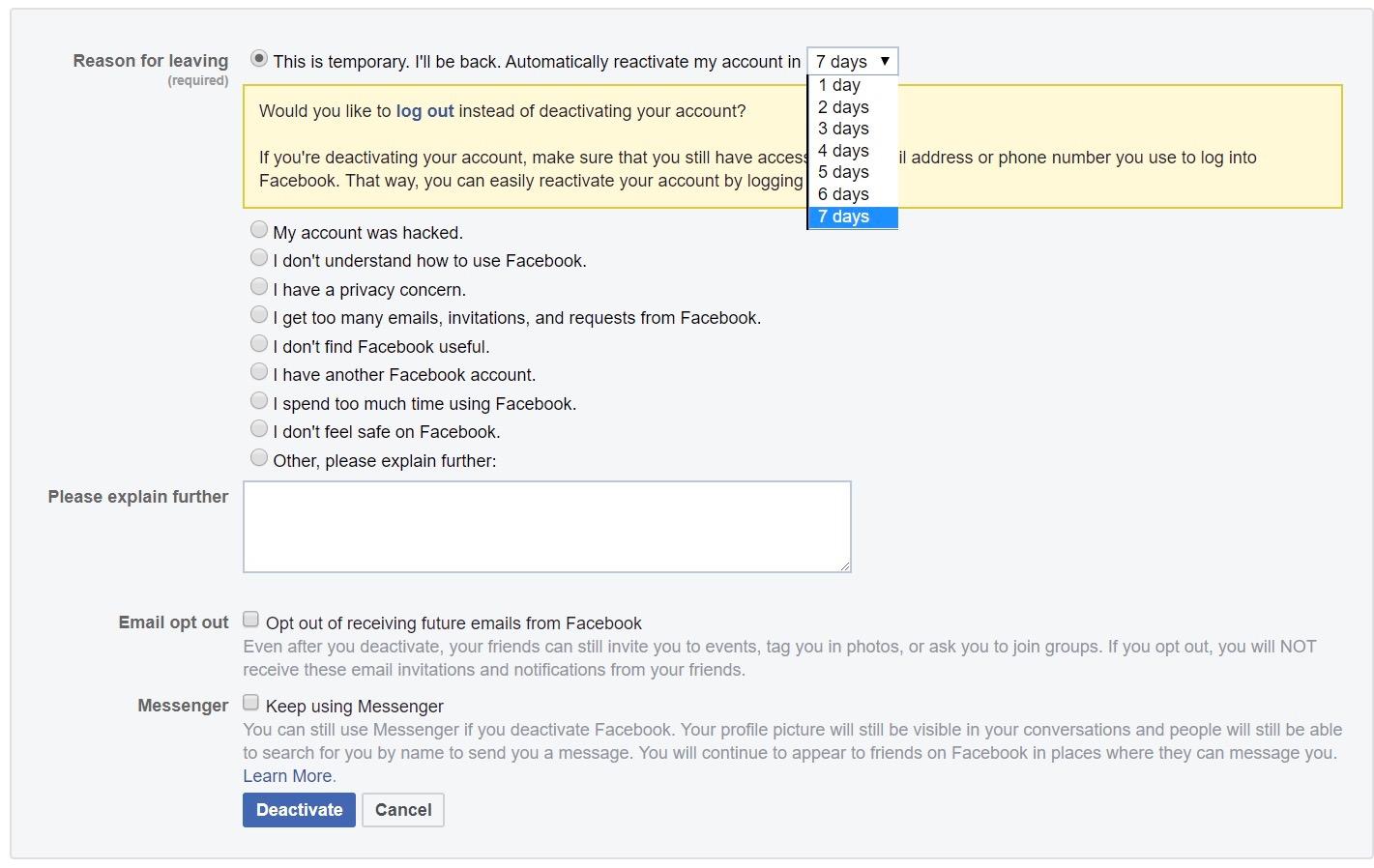Image resolution: width=1374 pixels, height=868 pixels.
Task: Click inside the "Please explain further" text box
Action: point(546,527)
